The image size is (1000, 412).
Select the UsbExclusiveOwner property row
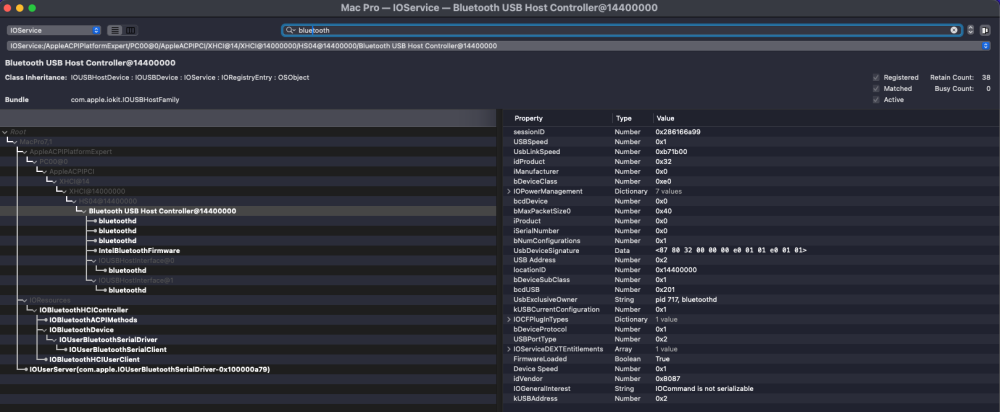click(751, 300)
